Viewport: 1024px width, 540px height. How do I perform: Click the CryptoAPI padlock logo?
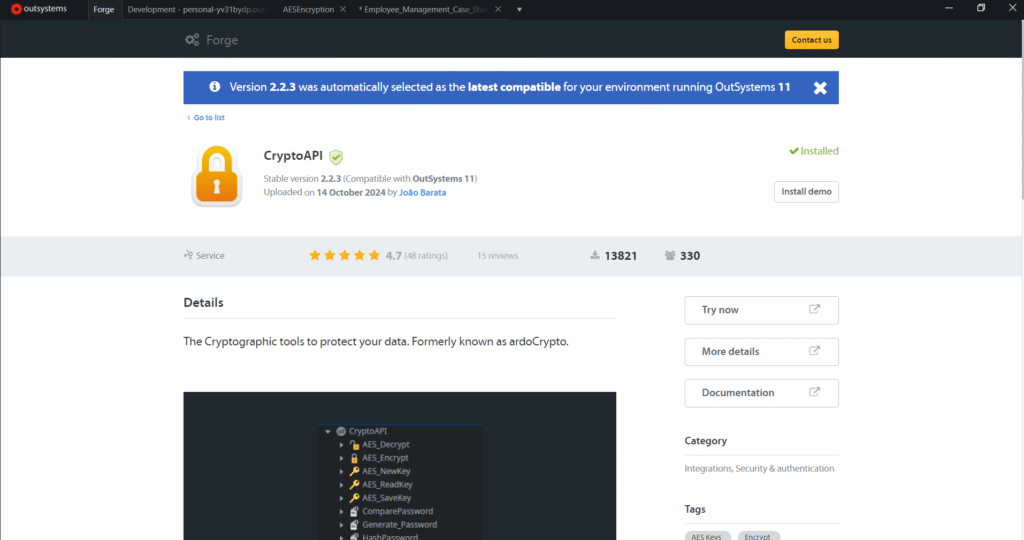pyautogui.click(x=216, y=175)
